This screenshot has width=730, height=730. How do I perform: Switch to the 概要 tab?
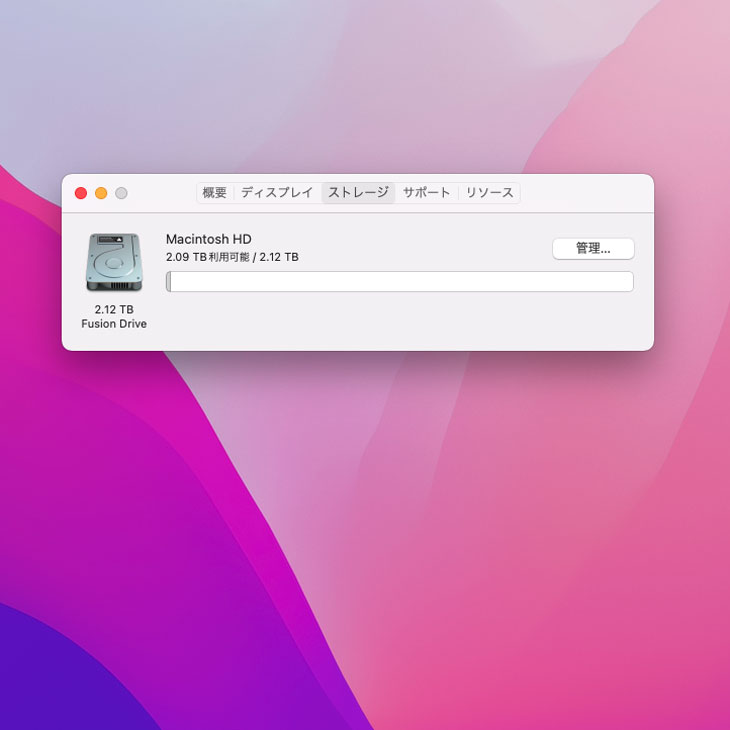point(214,193)
